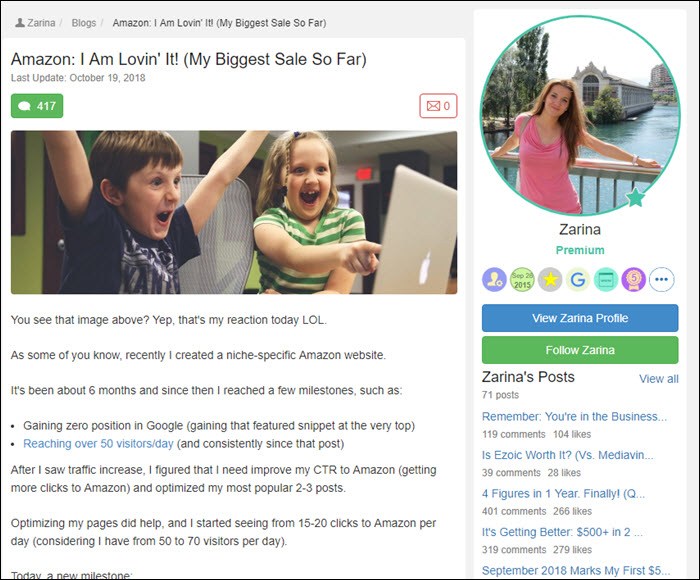Open View all posts link
Viewport: 700px width, 580px height.
658,379
